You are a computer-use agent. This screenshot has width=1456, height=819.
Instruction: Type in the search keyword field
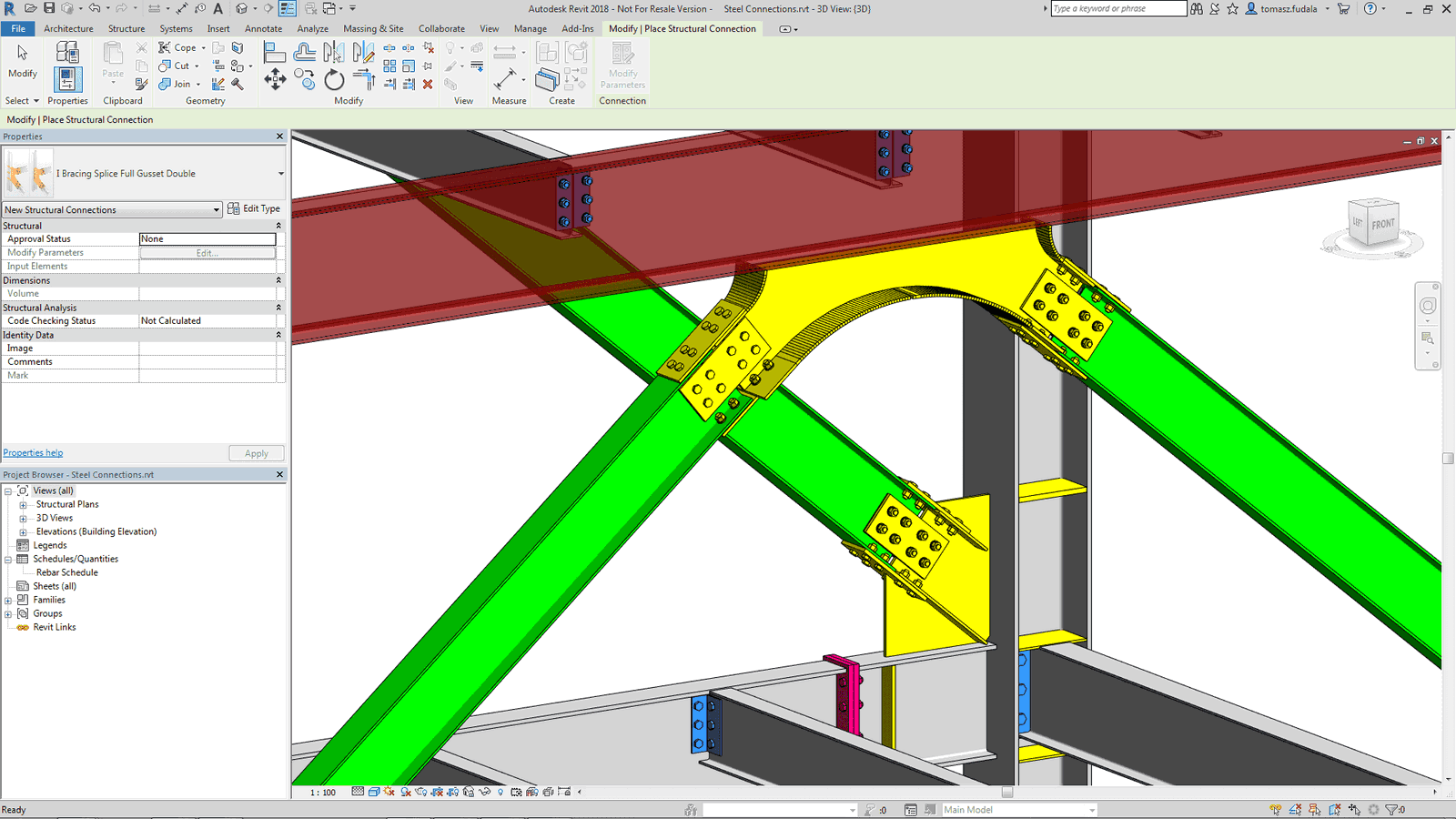[1117, 8]
